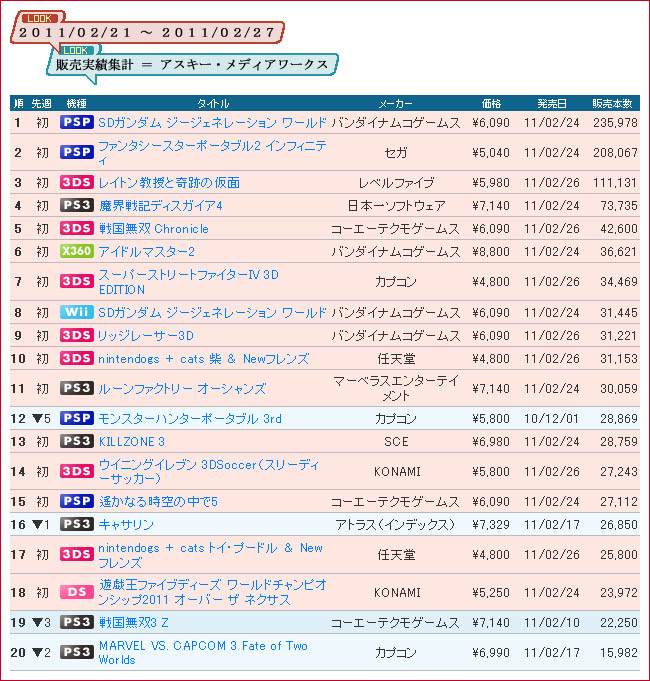This screenshot has width=650, height=681.
Task: Open 遊戯王ファイブディーズ ワールドチャンピオンシップ2011 link
Action: pyautogui.click(x=212, y=592)
